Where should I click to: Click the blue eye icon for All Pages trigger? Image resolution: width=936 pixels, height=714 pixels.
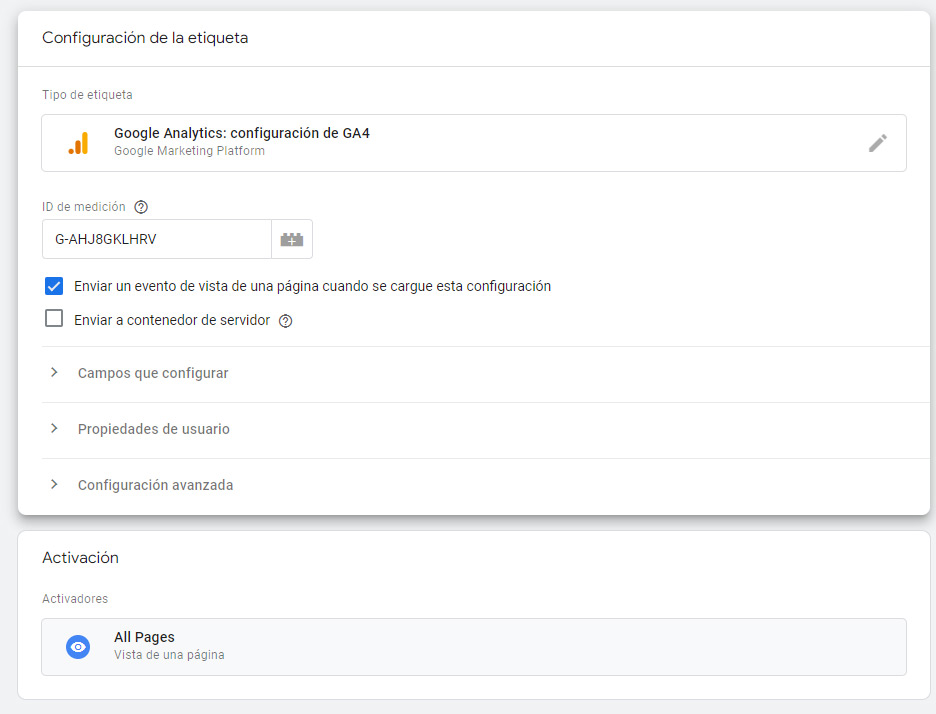78,647
